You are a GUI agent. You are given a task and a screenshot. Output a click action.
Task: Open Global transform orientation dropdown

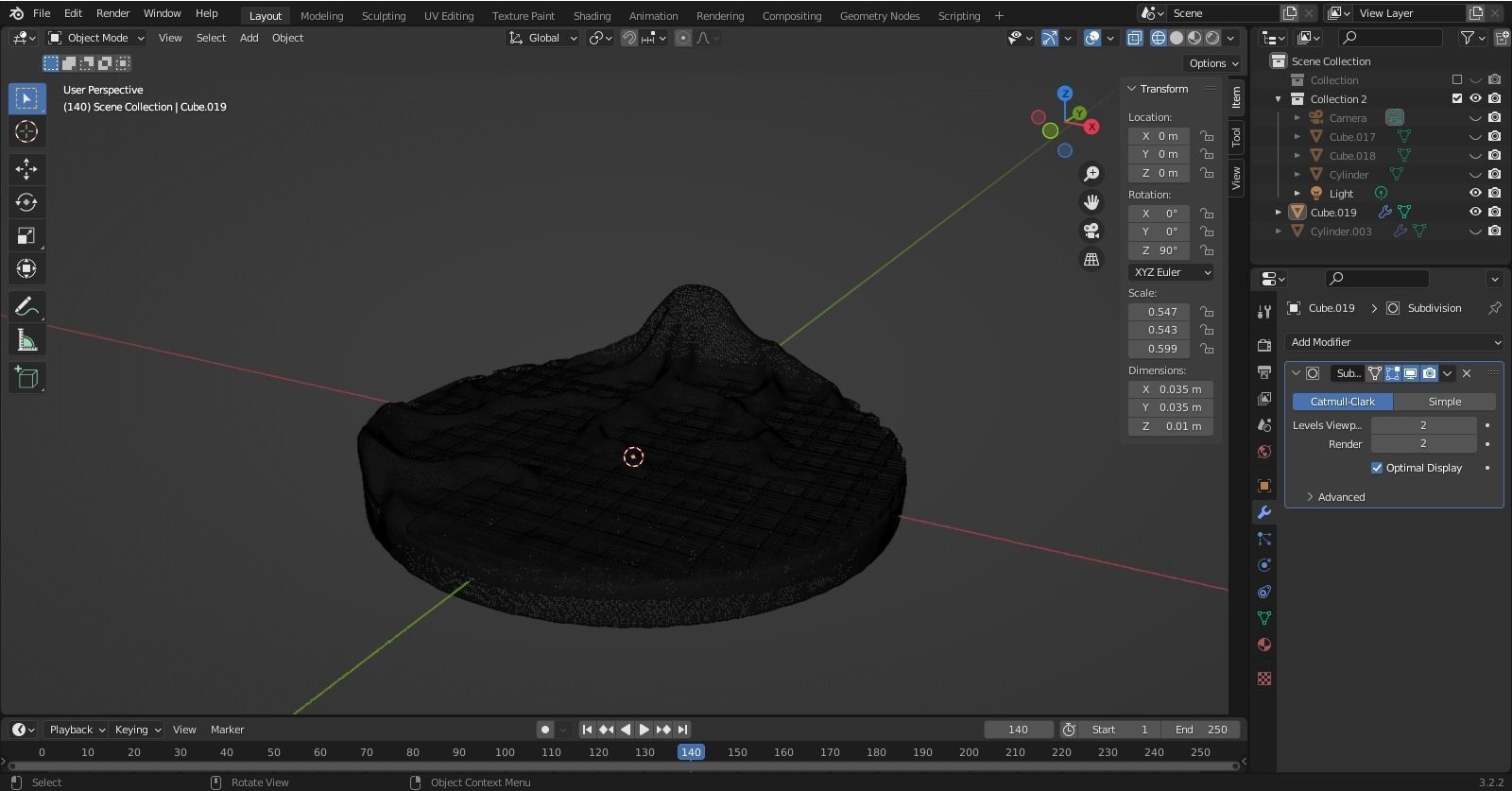coord(542,38)
